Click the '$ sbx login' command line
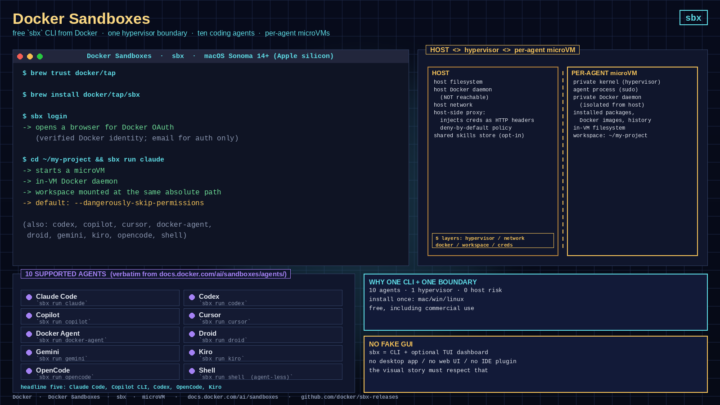Screen dimensions: 720x405 [x=45, y=116]
